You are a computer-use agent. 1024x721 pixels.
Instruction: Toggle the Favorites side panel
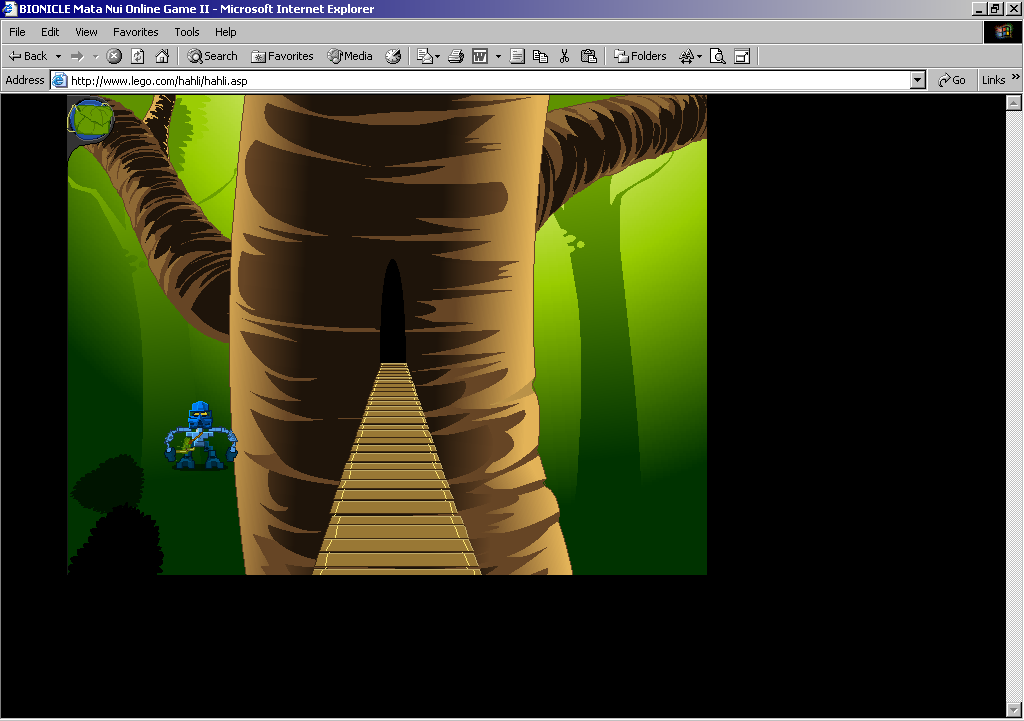pyautogui.click(x=282, y=56)
